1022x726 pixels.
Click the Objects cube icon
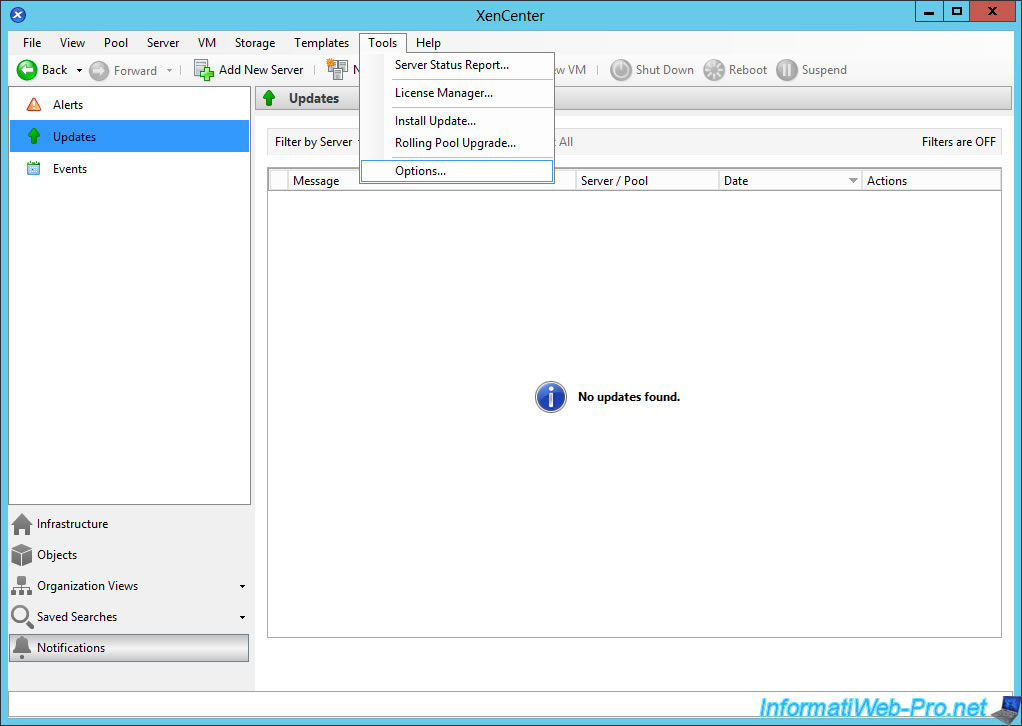[x=22, y=555]
